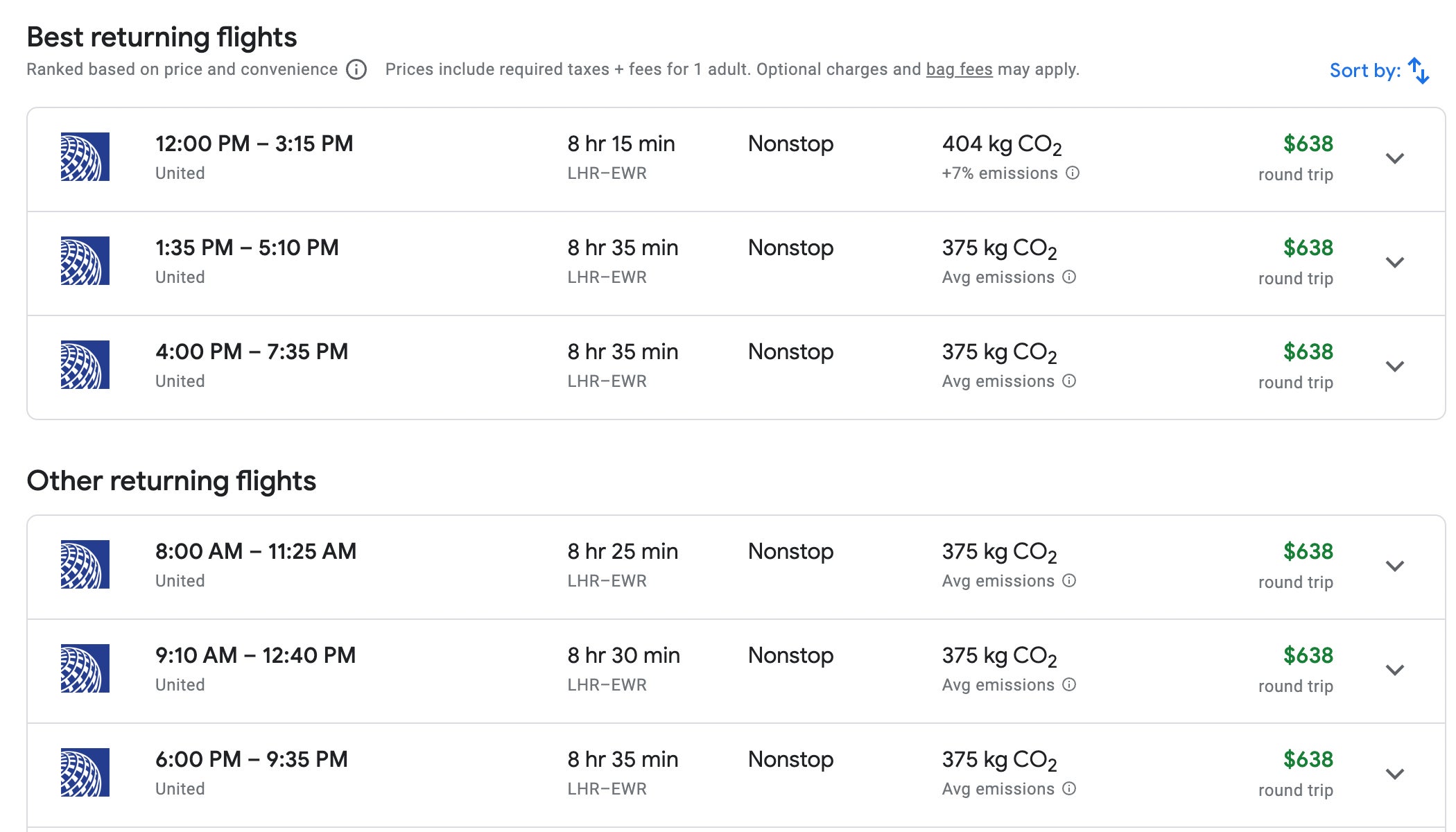Select the 4:00 PM – 7:35 PM flight time
1456x832 pixels.
(x=252, y=352)
